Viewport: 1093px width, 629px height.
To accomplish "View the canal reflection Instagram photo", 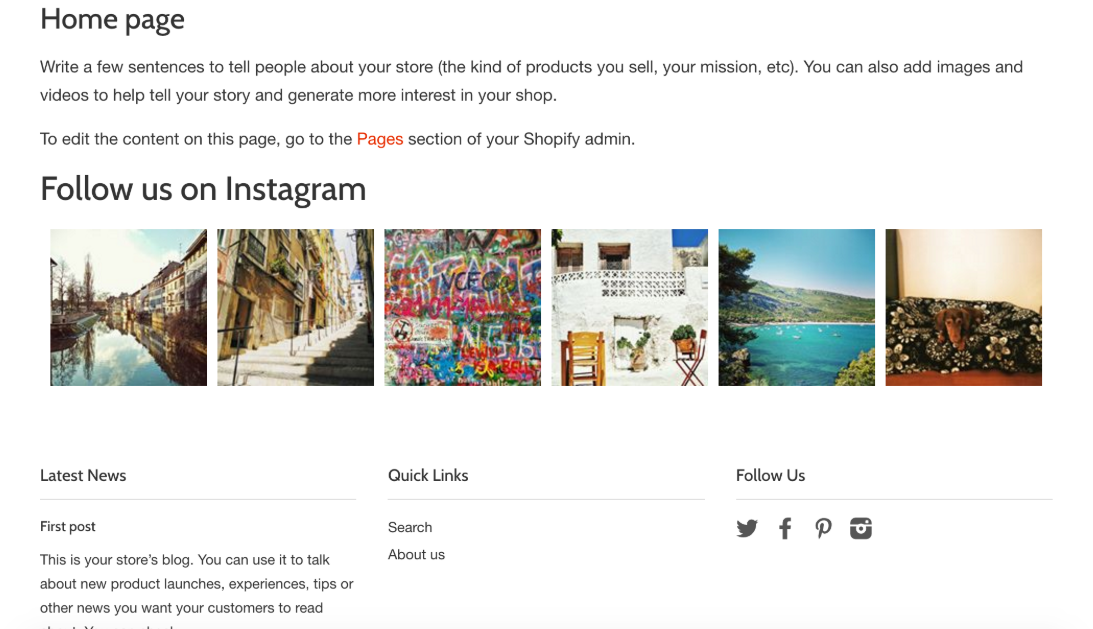I will pos(128,308).
